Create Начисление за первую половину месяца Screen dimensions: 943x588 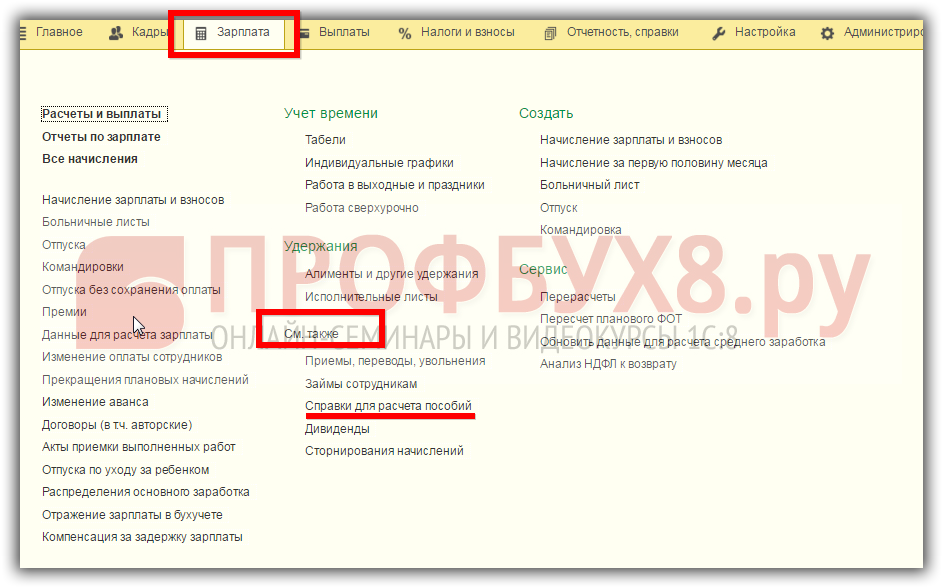point(653,163)
